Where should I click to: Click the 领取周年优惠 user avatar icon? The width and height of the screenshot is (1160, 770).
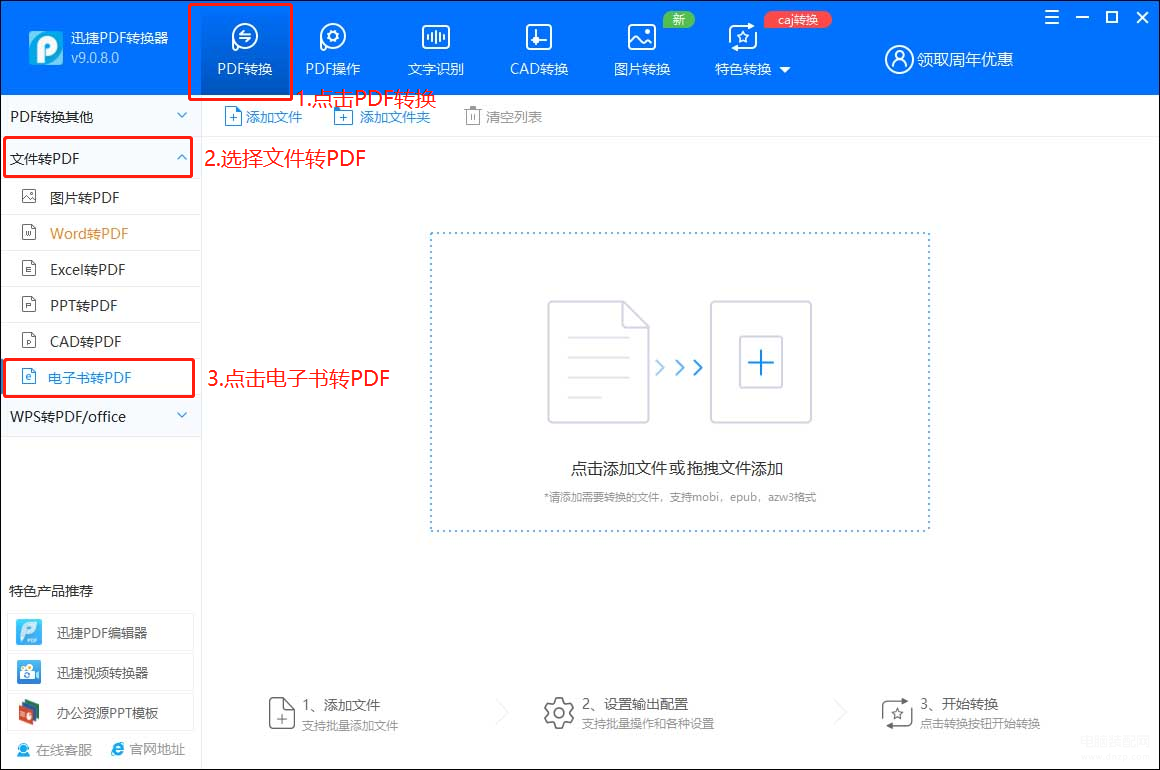[x=899, y=59]
